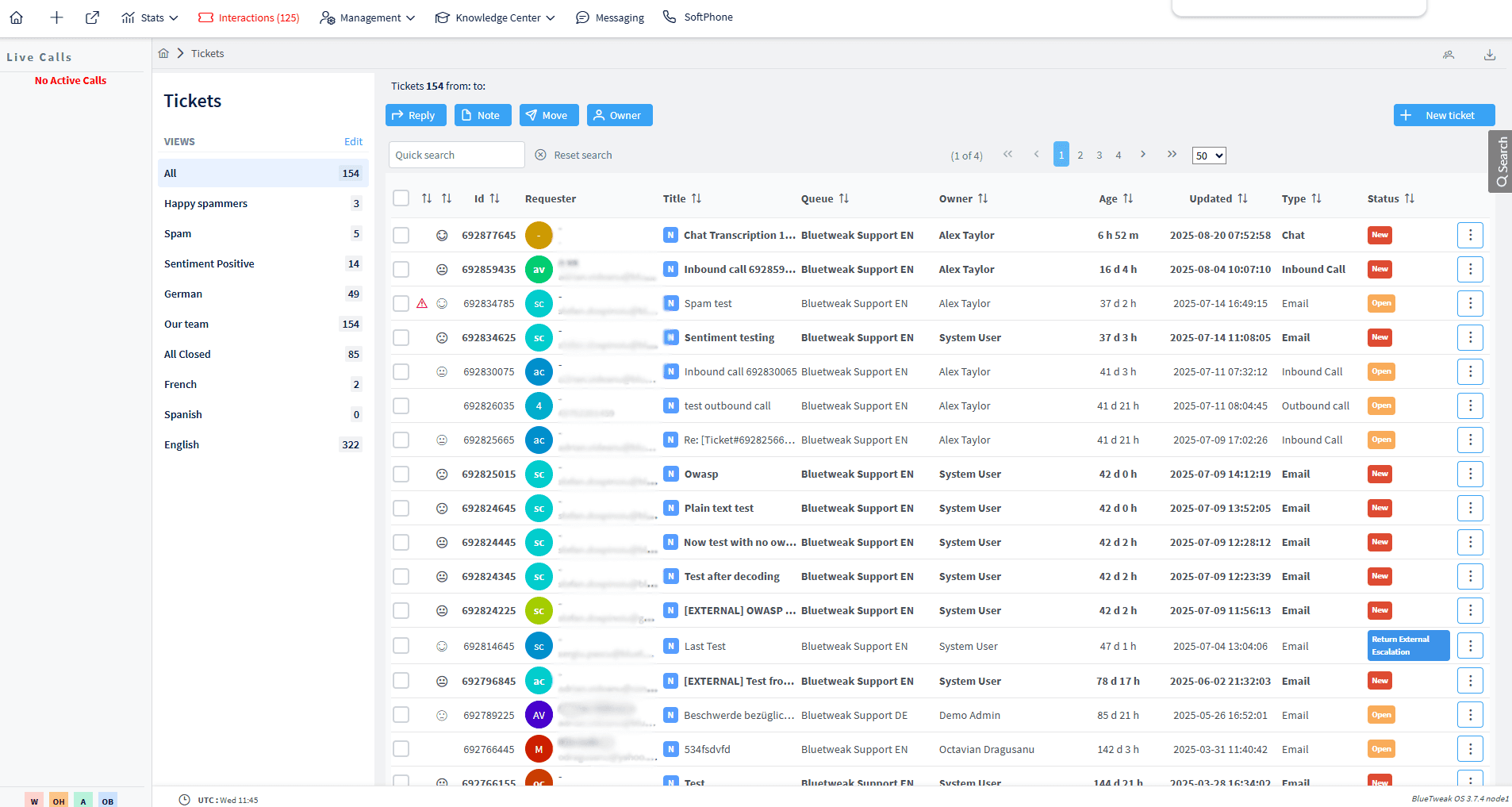Open the Home icon in the top navigation
The image size is (1512, 807).
(16, 17)
